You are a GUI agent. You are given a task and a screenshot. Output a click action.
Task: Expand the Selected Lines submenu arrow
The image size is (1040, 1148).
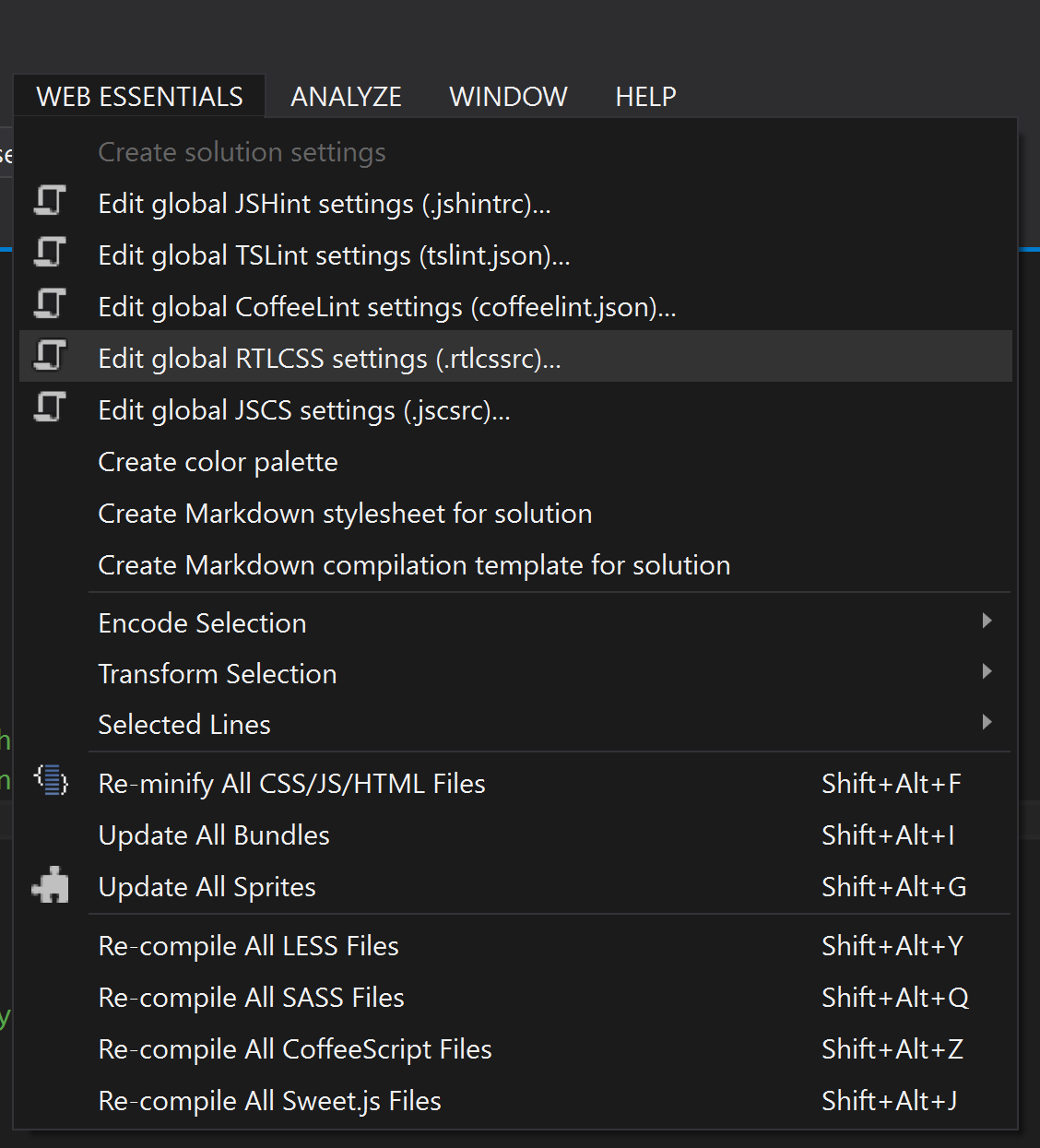(x=987, y=723)
